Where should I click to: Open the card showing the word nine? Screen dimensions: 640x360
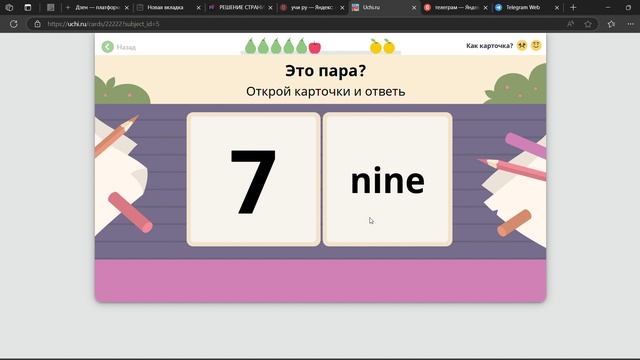pyautogui.click(x=387, y=179)
